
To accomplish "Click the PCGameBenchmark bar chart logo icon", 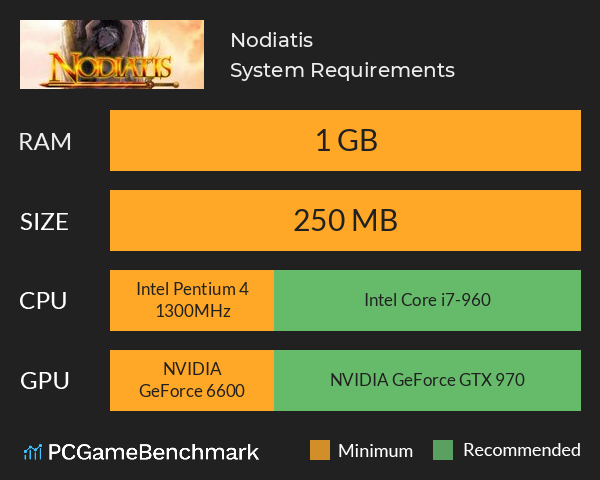I will (33, 452).
